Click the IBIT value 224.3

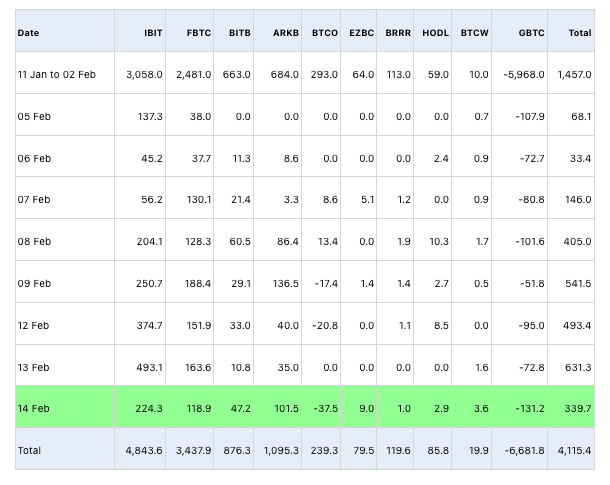pos(149,408)
